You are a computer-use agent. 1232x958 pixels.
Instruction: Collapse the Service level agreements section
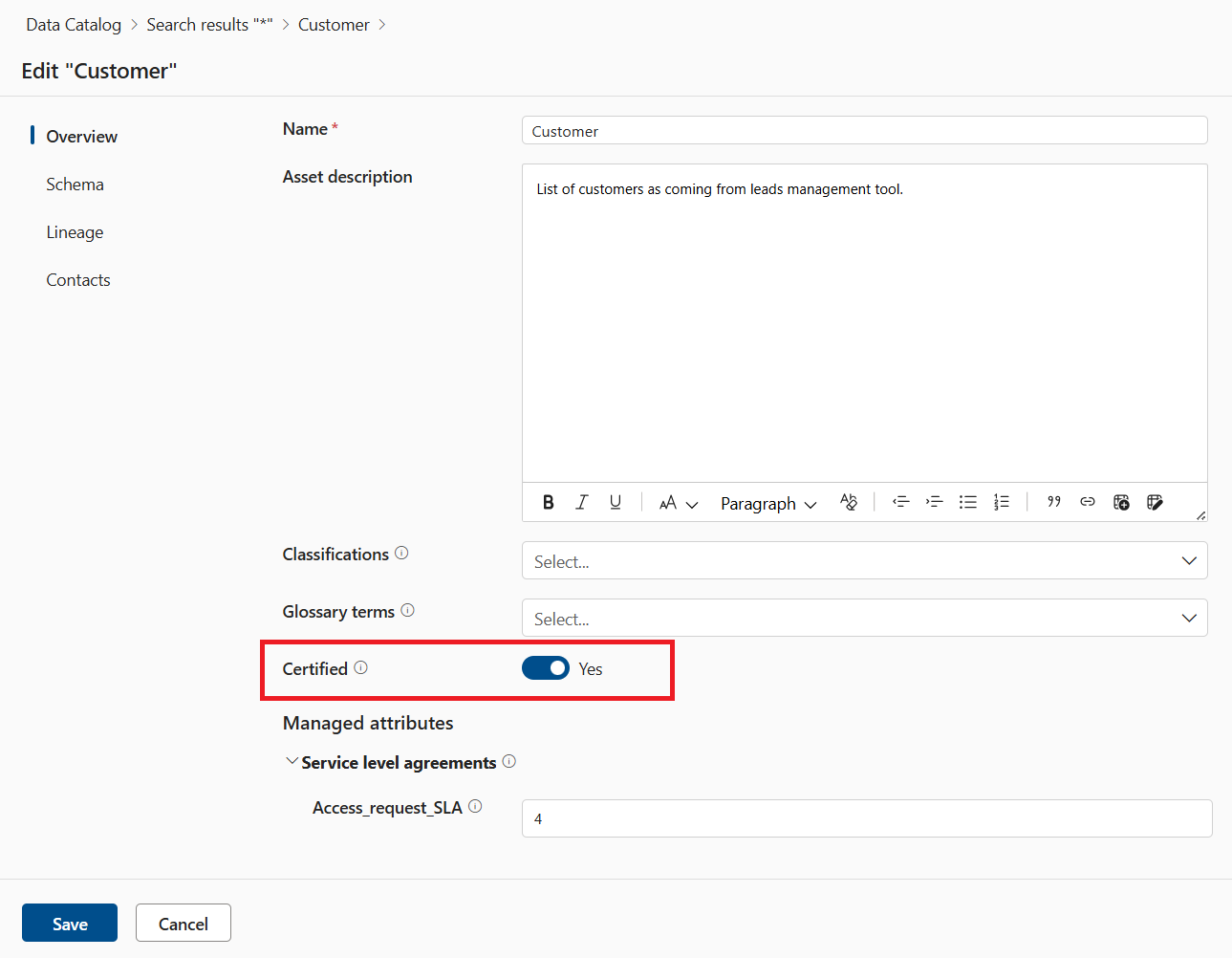[292, 762]
